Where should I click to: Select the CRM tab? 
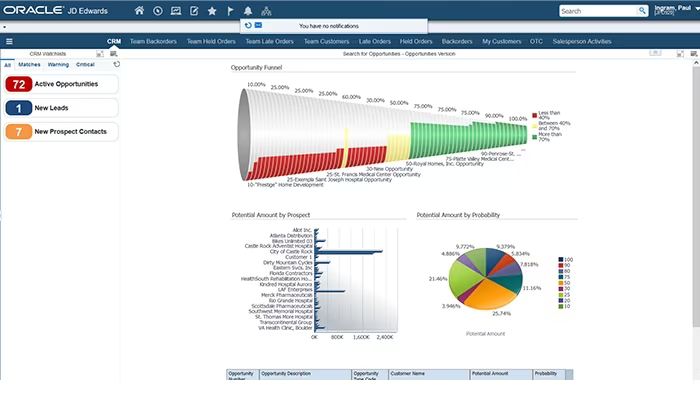[x=114, y=42]
